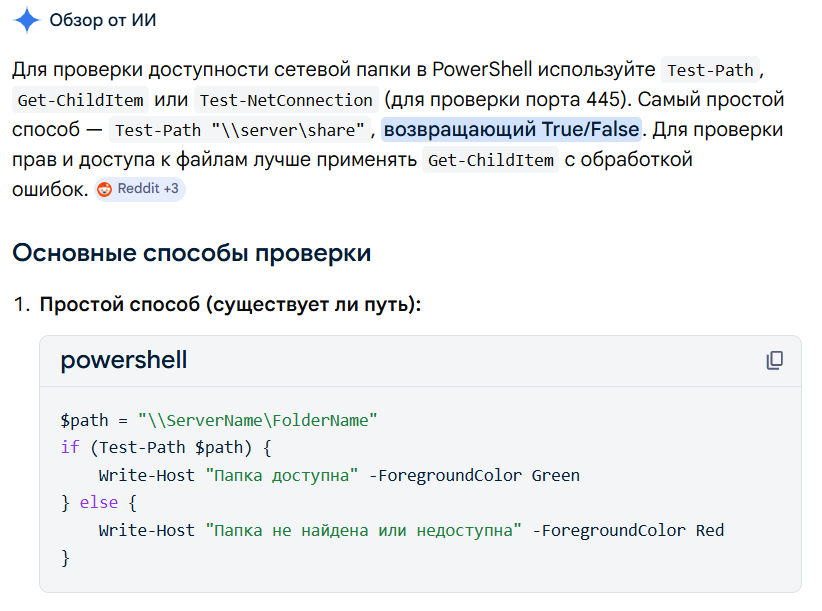Click the '$path = "\\ServerName\FolderName"' line
Screen dimensions: 822x611
click(x=219, y=420)
